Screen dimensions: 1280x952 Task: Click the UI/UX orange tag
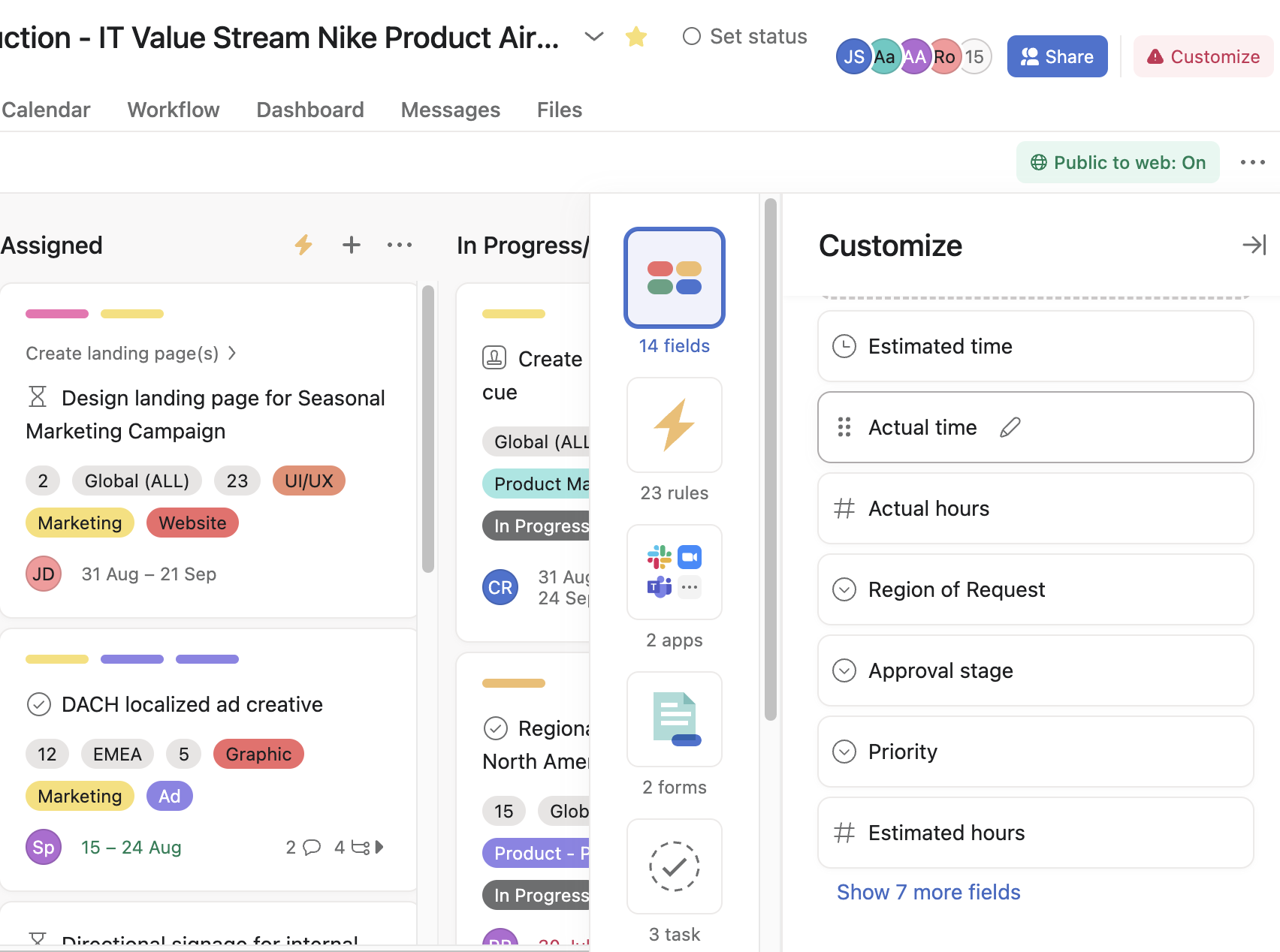tap(309, 481)
